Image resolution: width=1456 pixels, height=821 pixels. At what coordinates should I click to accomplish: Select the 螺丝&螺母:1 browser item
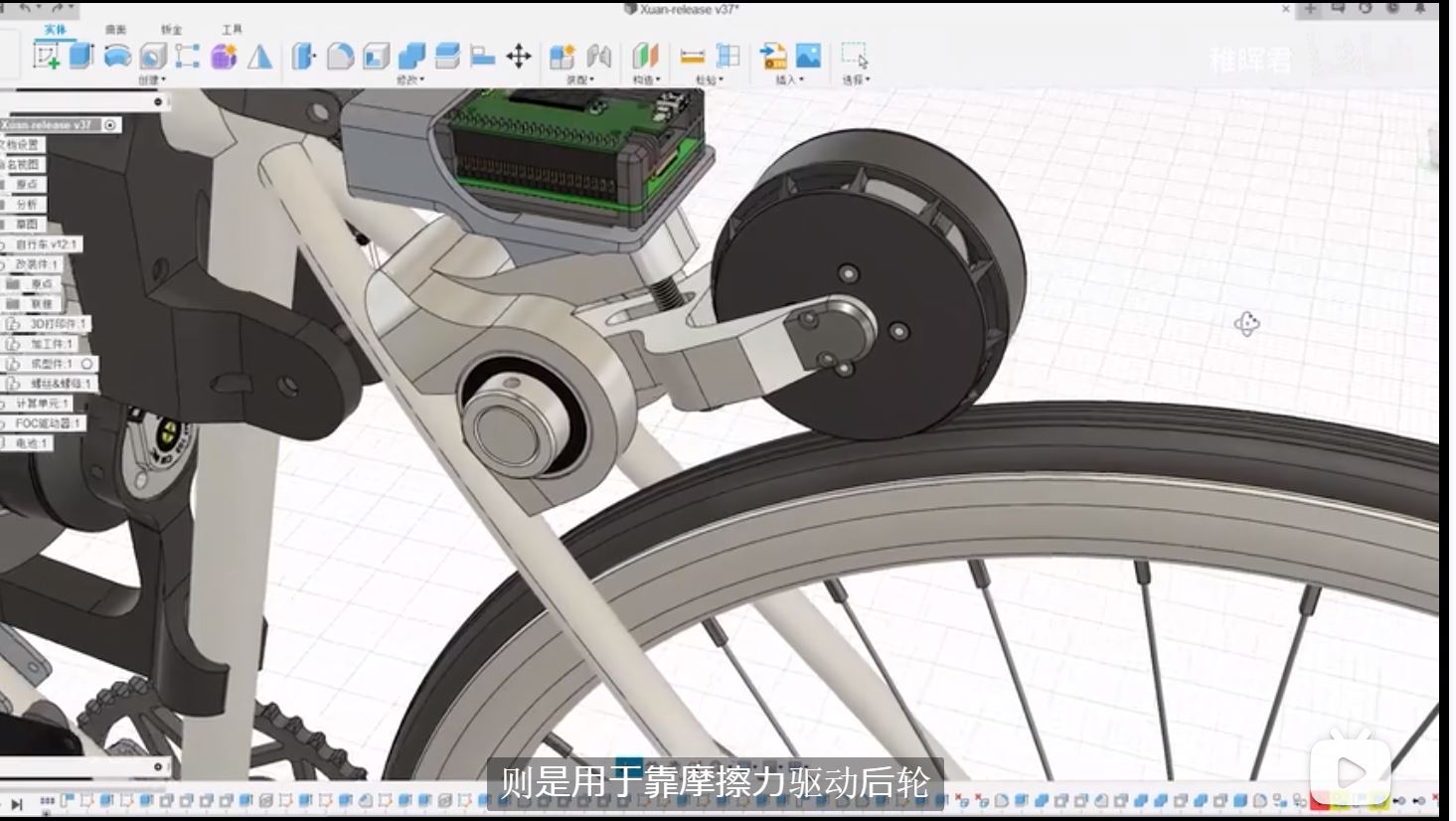[x=60, y=384]
